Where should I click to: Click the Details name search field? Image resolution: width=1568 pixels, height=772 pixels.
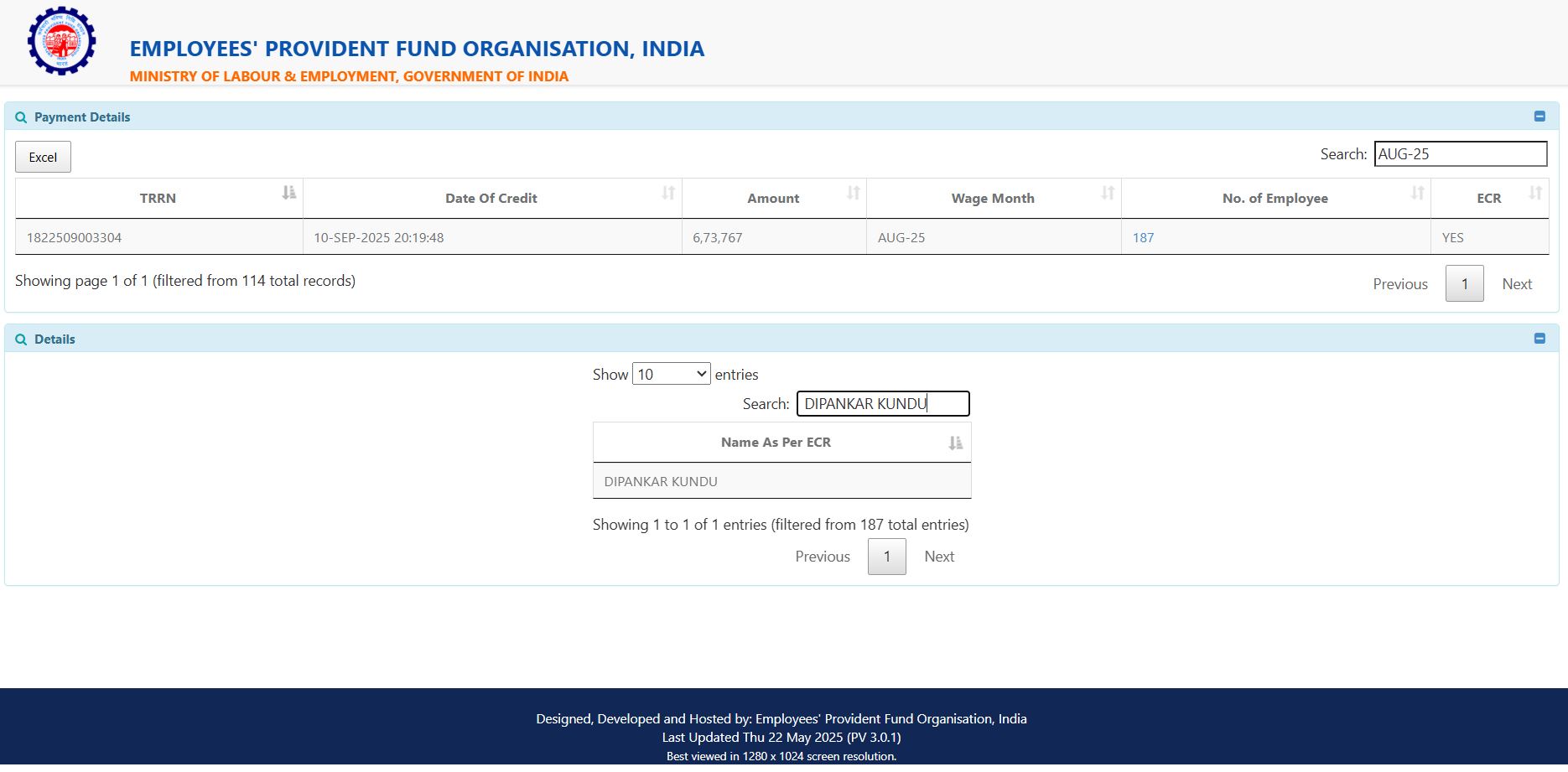[882, 403]
